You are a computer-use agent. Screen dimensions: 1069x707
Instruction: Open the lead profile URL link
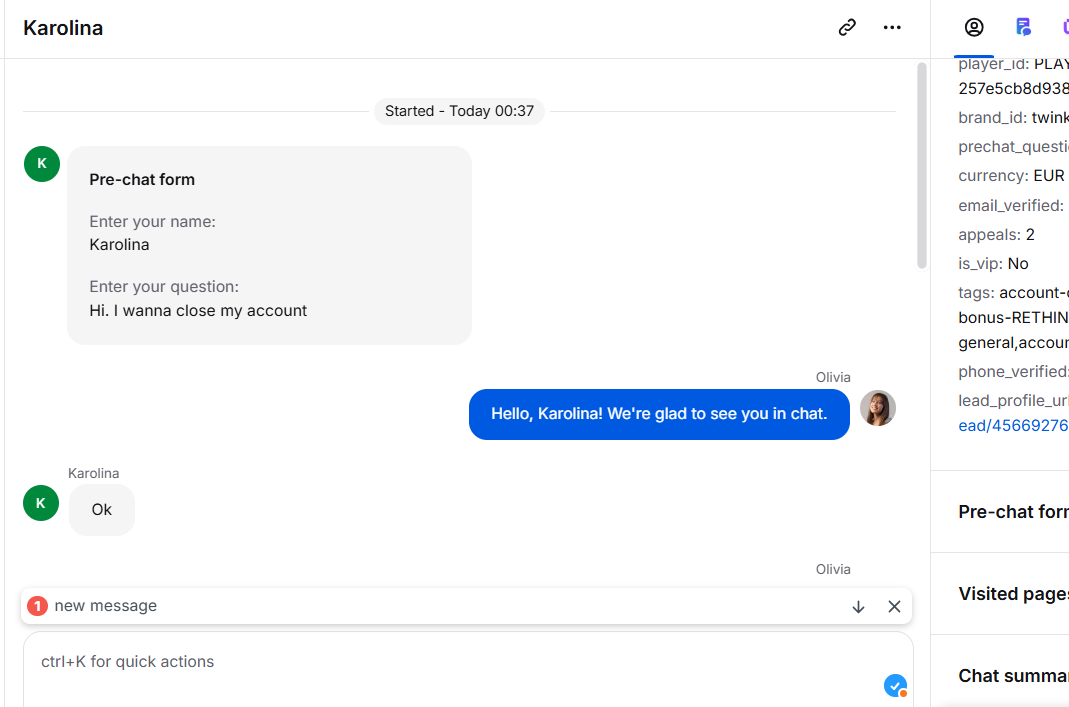[1013, 425]
